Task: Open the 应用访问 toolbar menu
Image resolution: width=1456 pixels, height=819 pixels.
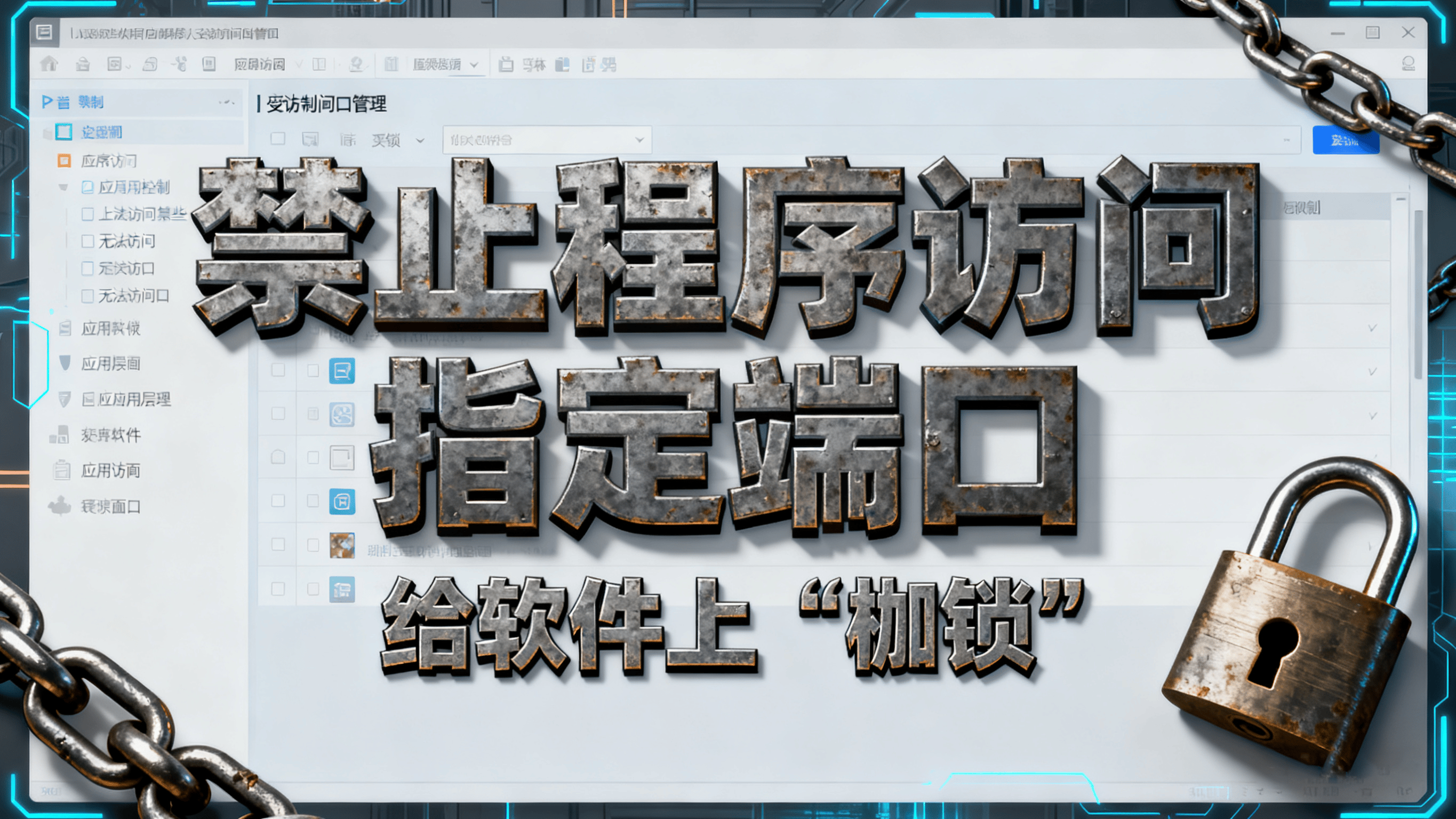Action: click(260, 65)
